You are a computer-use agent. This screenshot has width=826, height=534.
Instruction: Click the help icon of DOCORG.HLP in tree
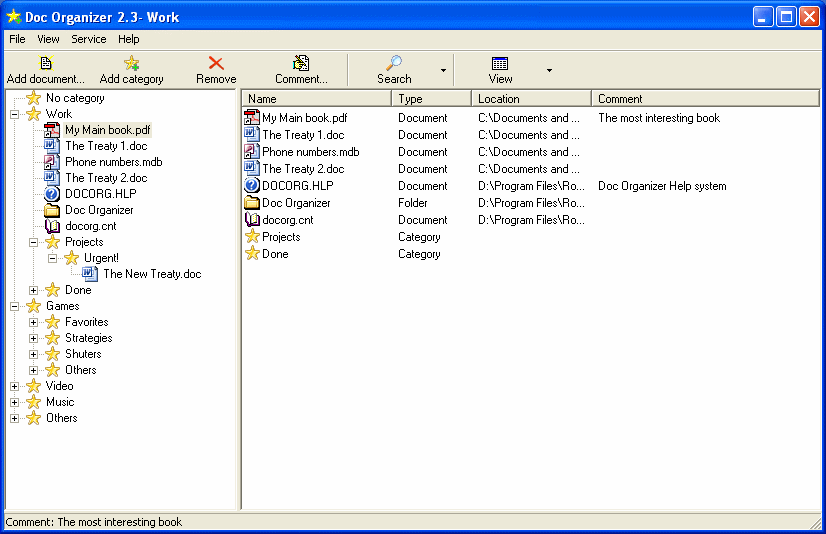click(x=52, y=194)
